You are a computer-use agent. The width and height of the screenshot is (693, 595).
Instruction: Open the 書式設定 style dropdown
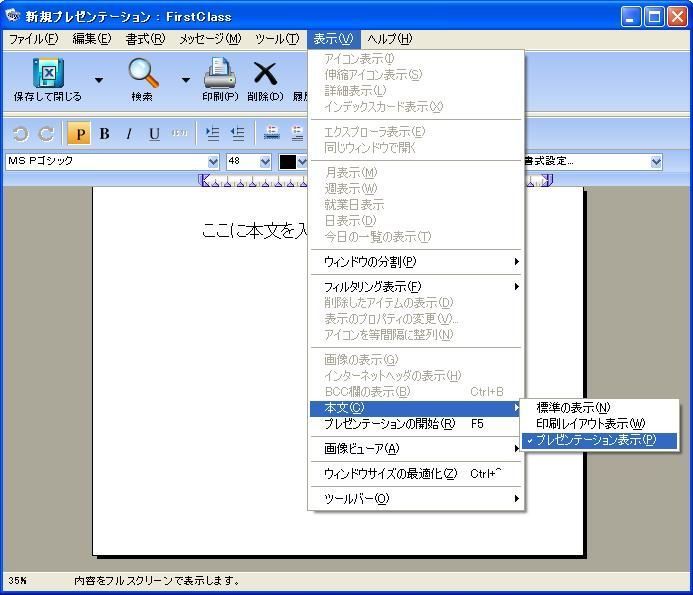point(656,162)
